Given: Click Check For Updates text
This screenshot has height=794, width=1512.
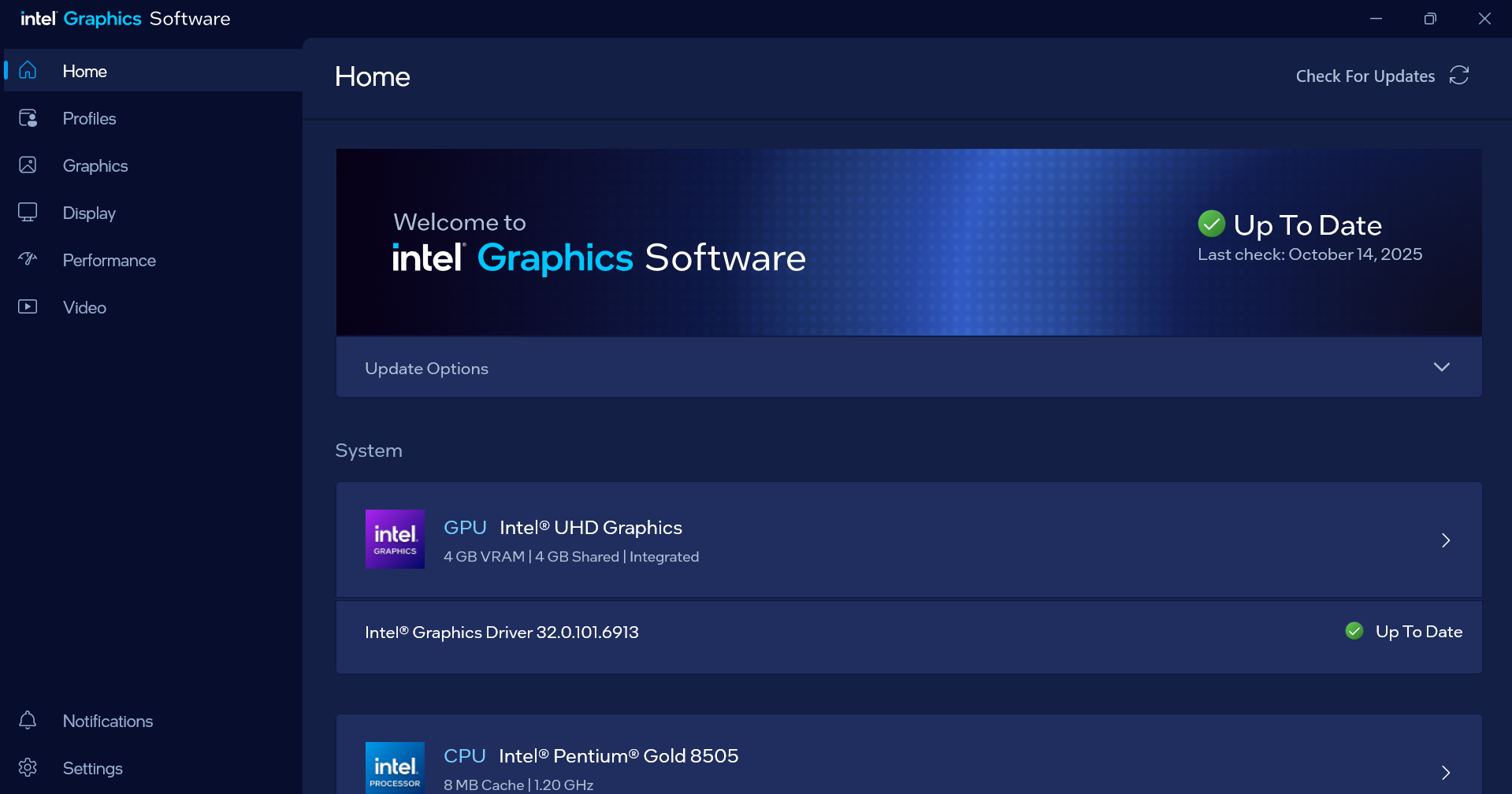Looking at the screenshot, I should click(x=1365, y=76).
